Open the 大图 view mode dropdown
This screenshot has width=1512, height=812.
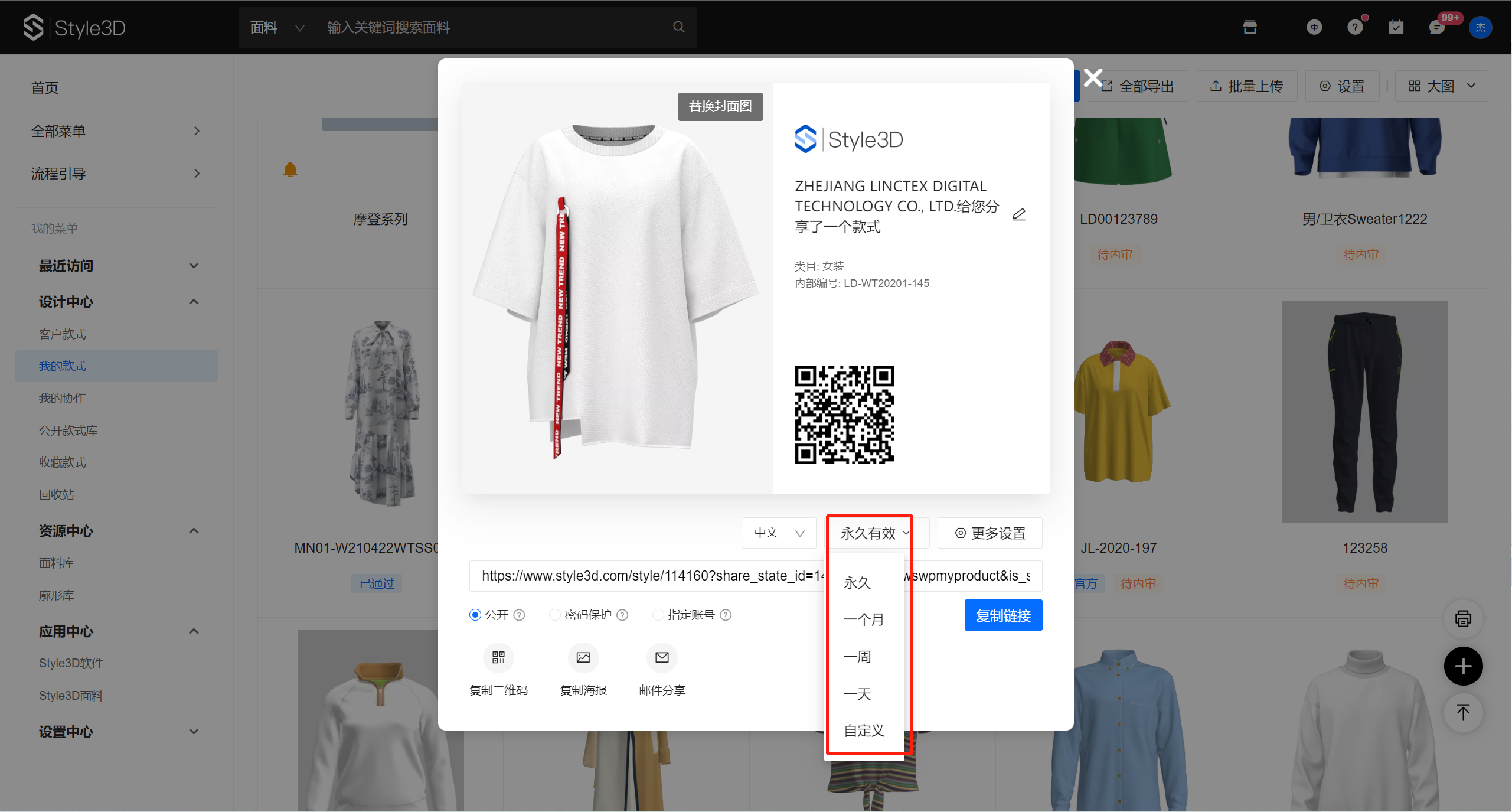coord(1441,86)
